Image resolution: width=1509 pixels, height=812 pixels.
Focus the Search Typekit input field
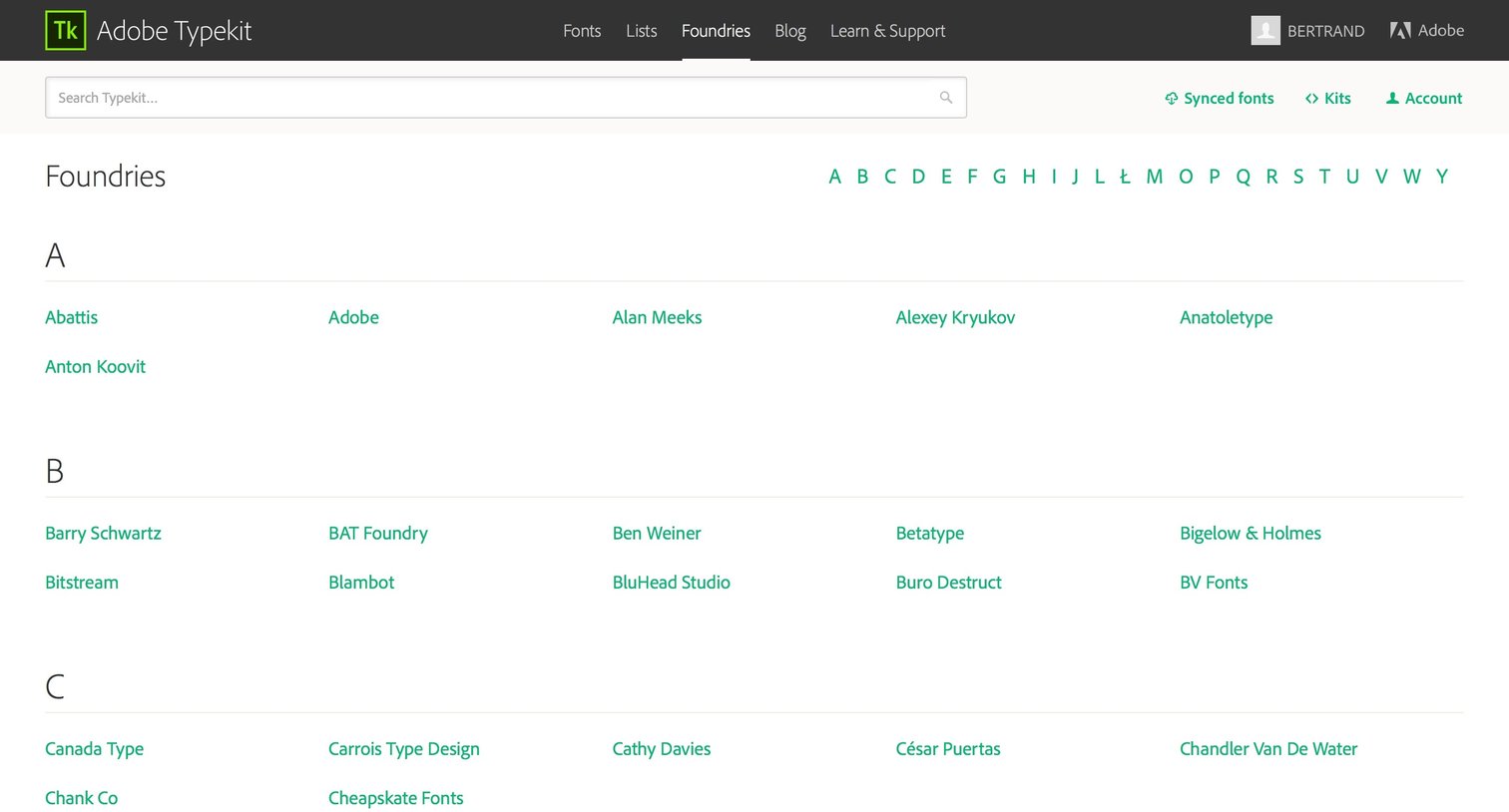click(x=506, y=98)
